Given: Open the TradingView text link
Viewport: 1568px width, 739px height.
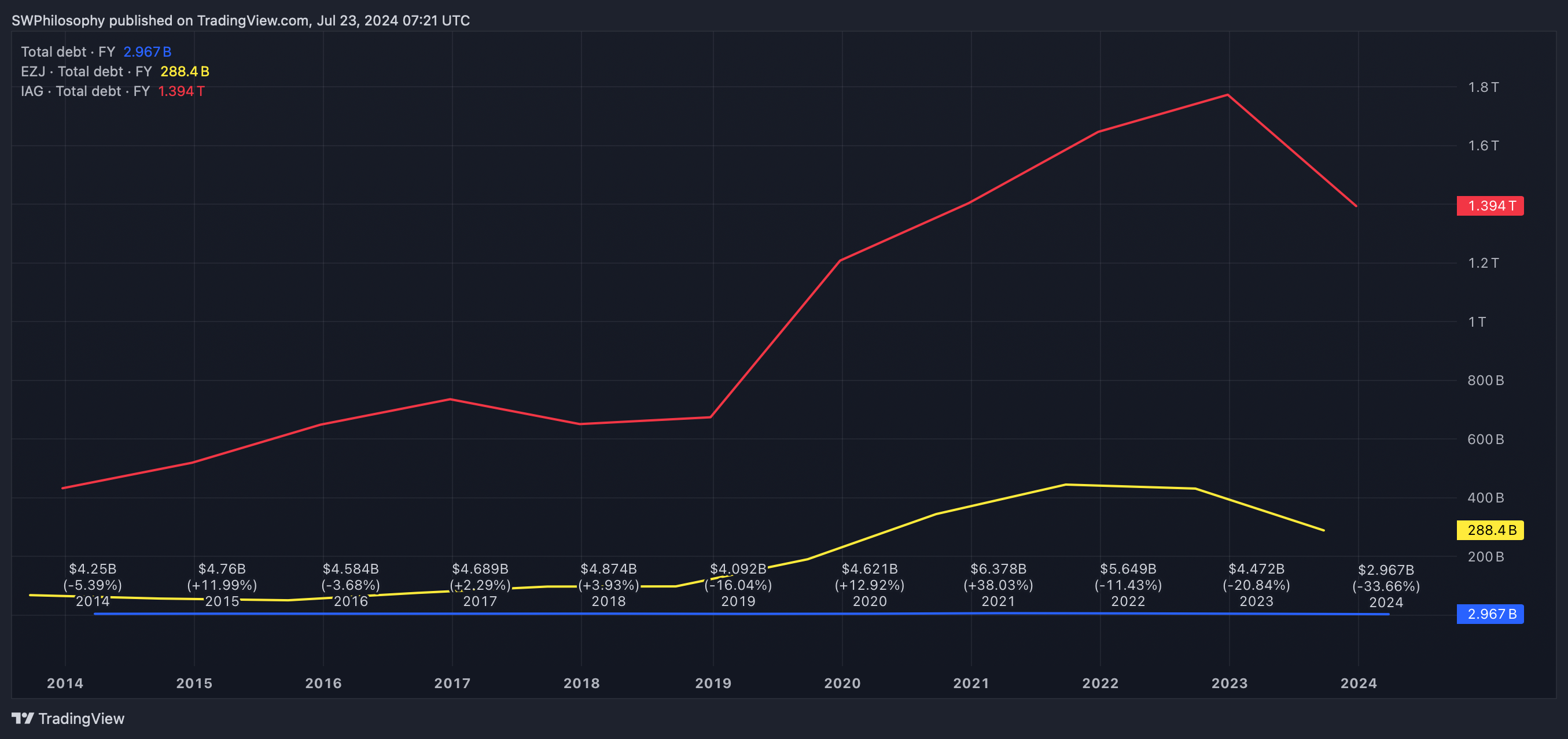Looking at the screenshot, I should (81, 718).
